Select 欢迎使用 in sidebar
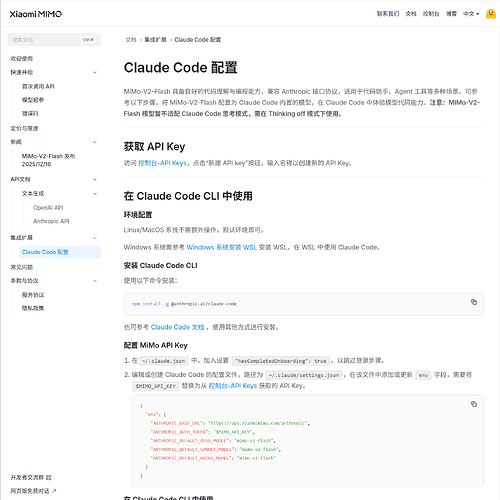 click(21, 59)
